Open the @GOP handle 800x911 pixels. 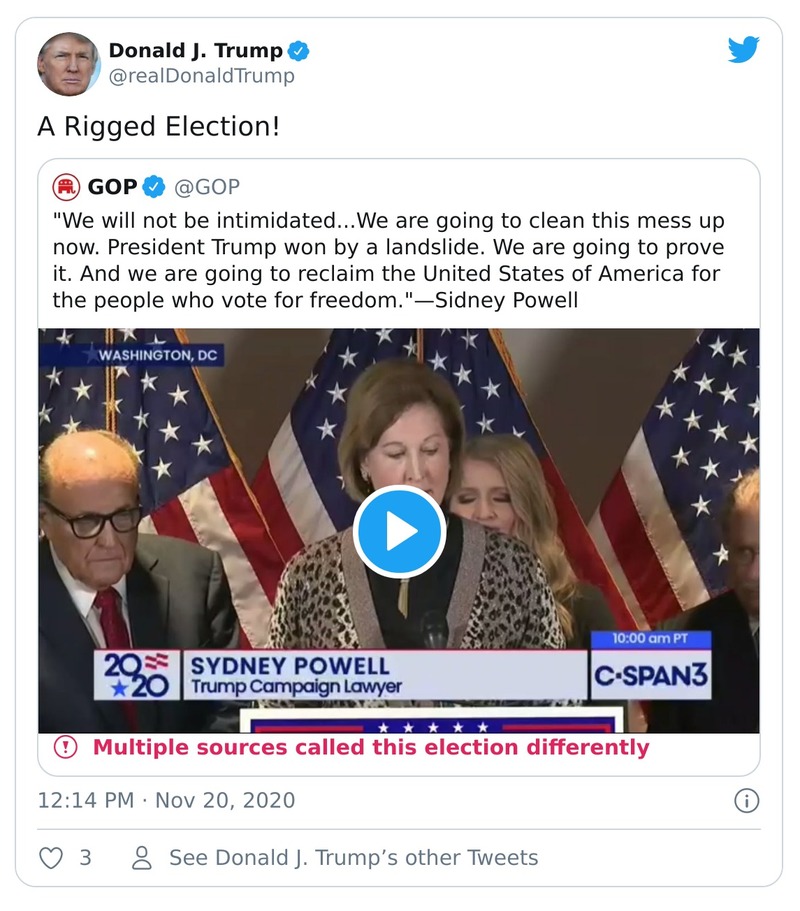(207, 187)
